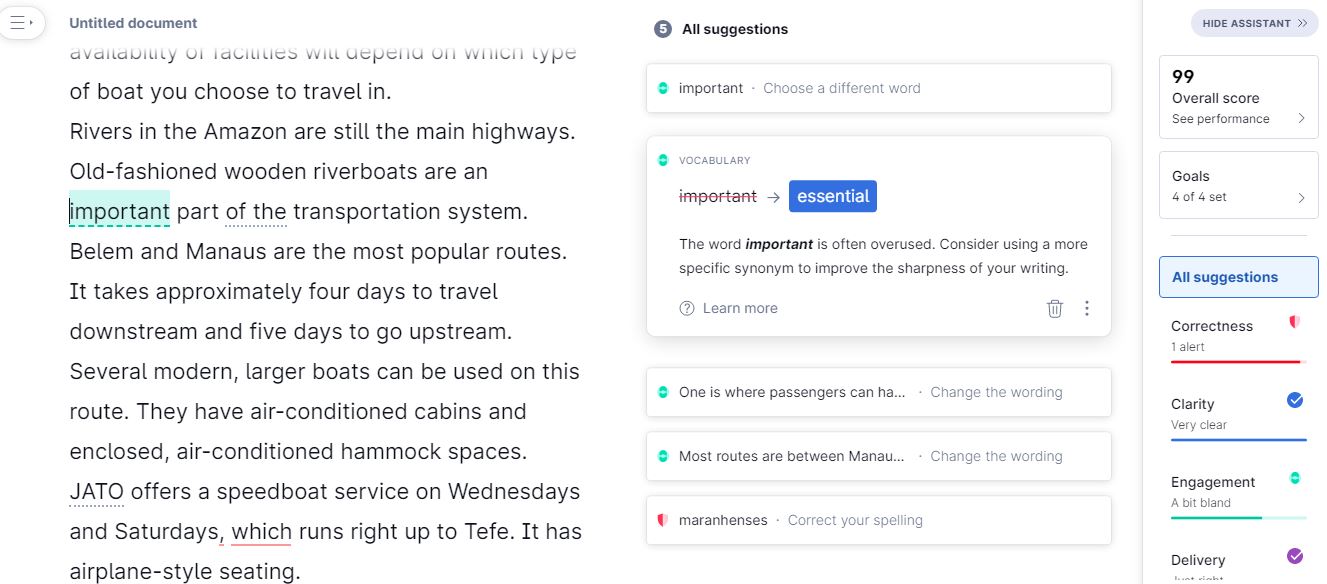Image resolution: width=1327 pixels, height=584 pixels.
Task: Expand Overall score See performance chevron
Action: [1301, 118]
